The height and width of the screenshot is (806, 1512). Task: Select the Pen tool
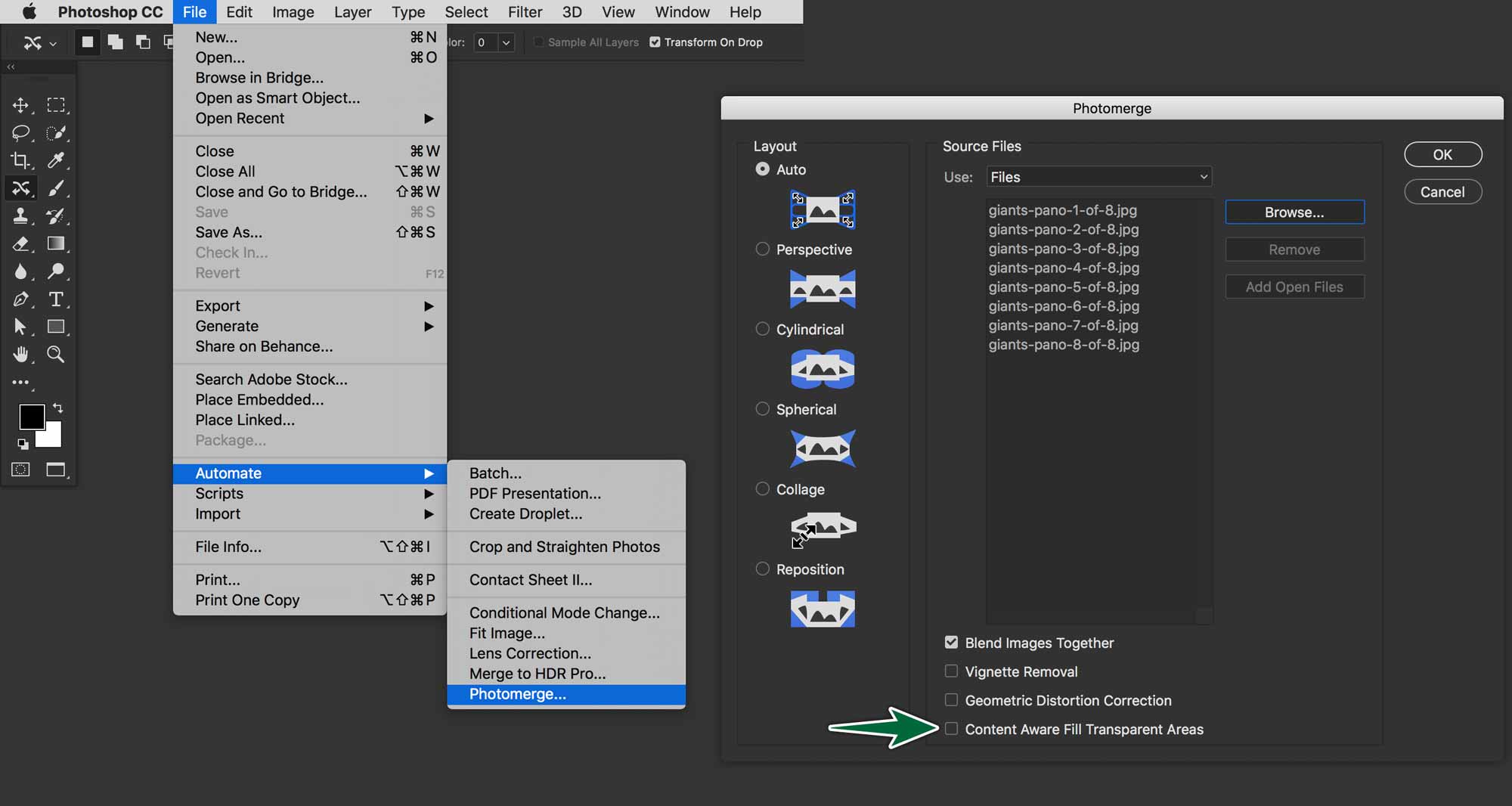click(x=20, y=299)
